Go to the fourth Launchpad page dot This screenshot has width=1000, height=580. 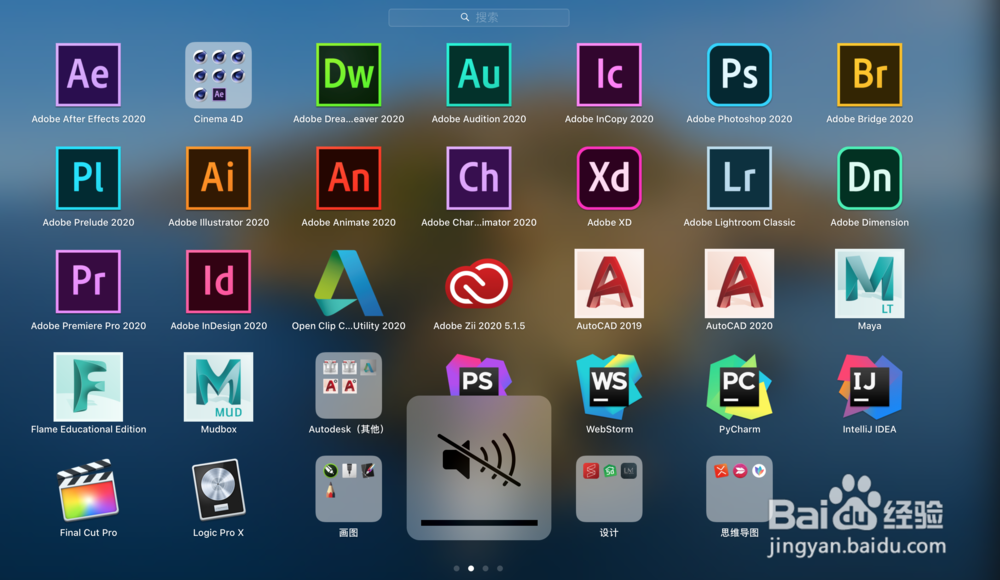pyautogui.click(x=500, y=568)
